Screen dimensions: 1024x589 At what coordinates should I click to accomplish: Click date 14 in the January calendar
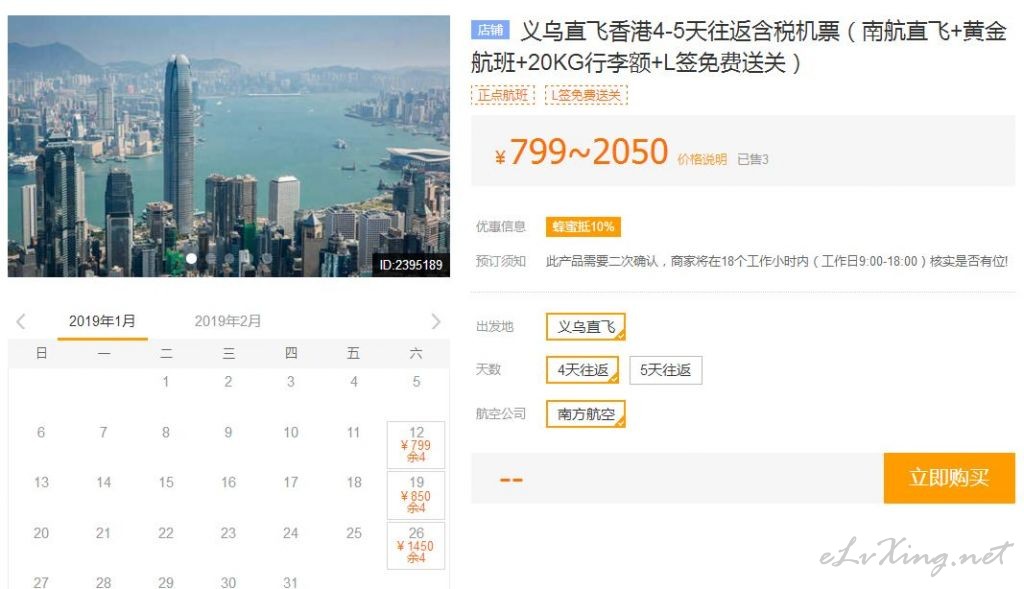click(x=103, y=482)
